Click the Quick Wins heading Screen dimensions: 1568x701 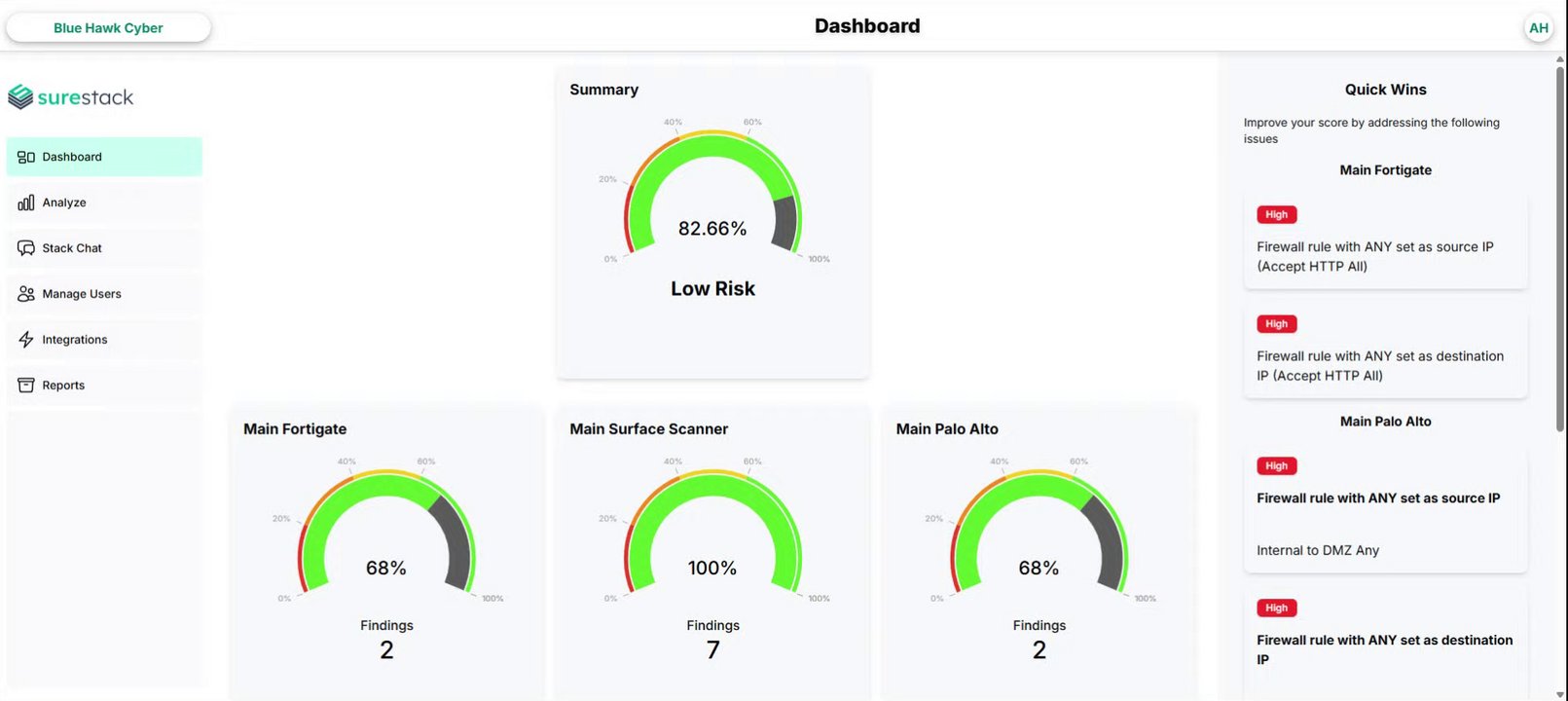1385,90
